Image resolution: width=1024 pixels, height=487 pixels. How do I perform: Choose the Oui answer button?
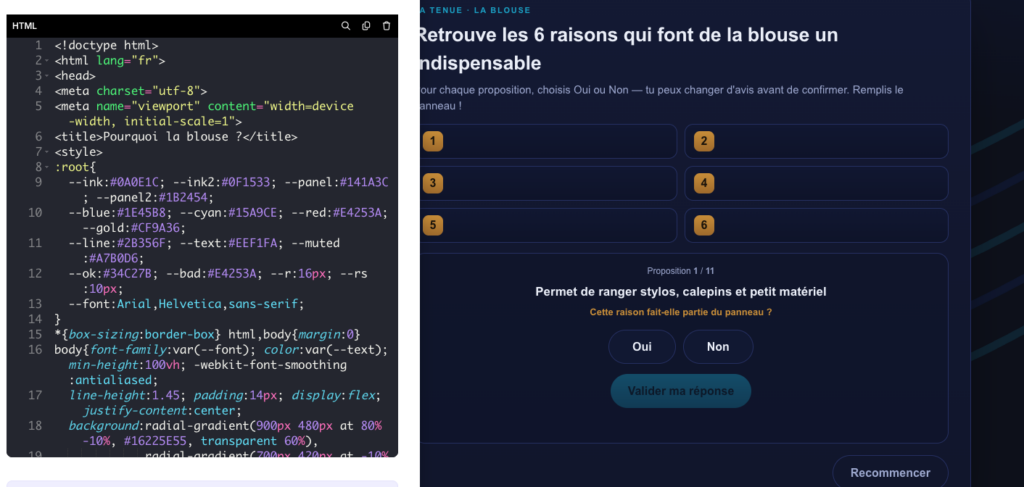(642, 347)
